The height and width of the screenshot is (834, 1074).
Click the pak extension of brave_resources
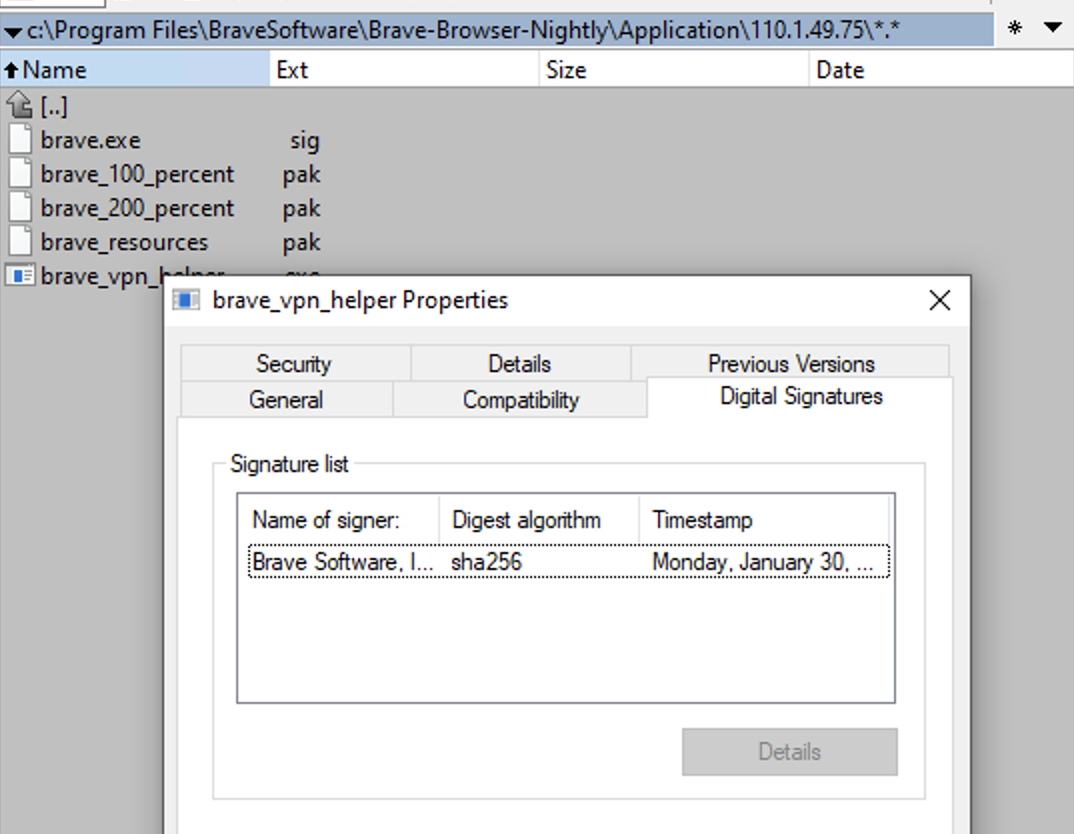click(x=301, y=244)
